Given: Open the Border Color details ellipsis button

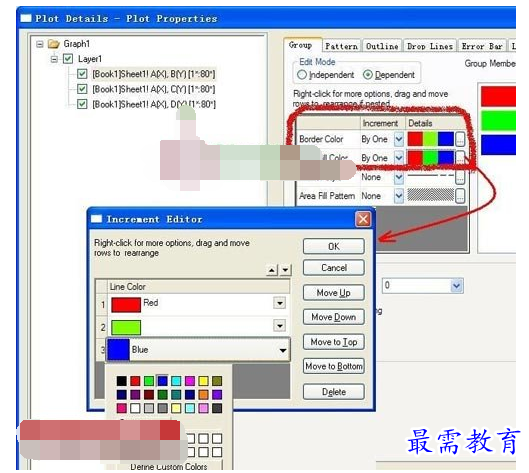Looking at the screenshot, I should coord(460,139).
